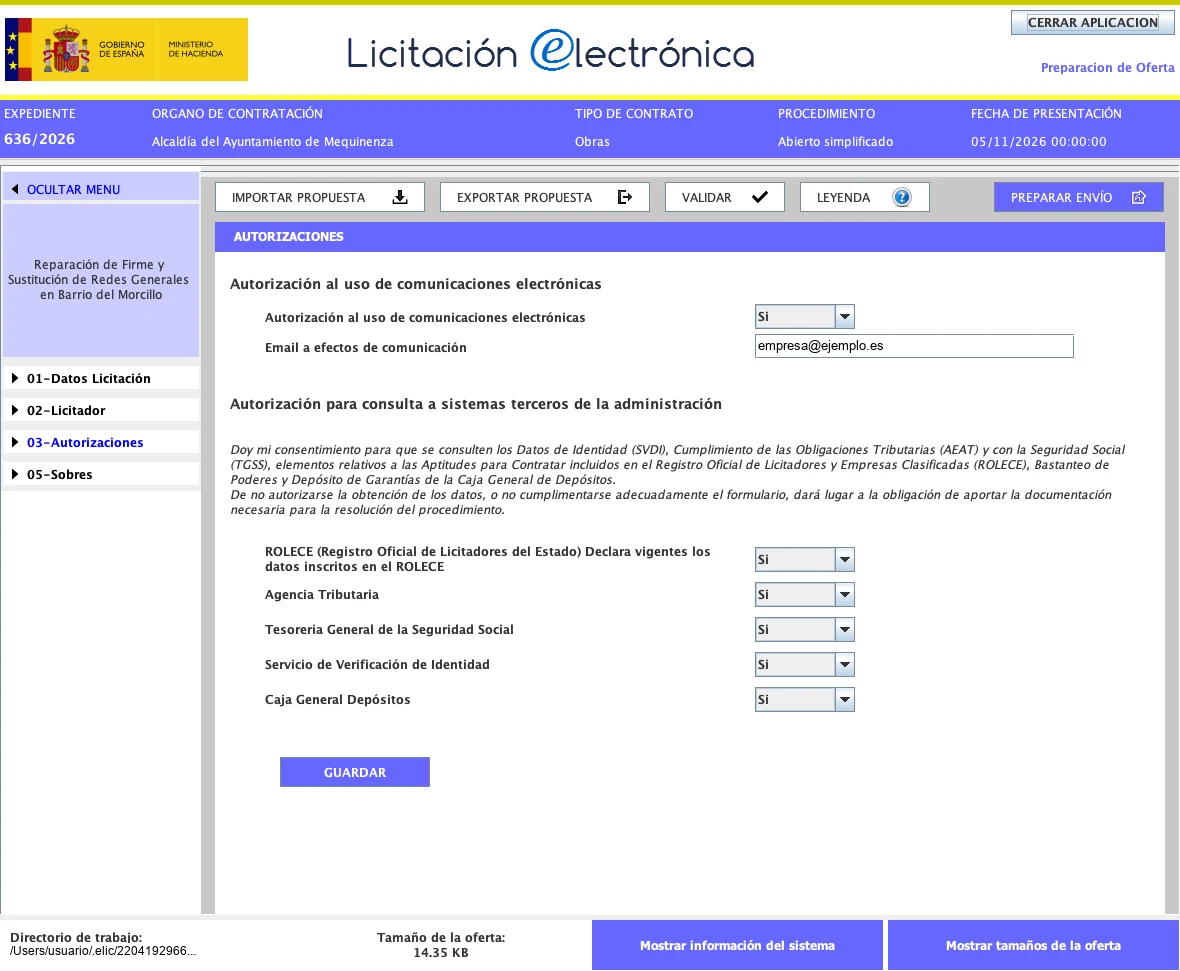Hide sidebar with Ocultar Menu
This screenshot has height=971, width=1180.
101,190
